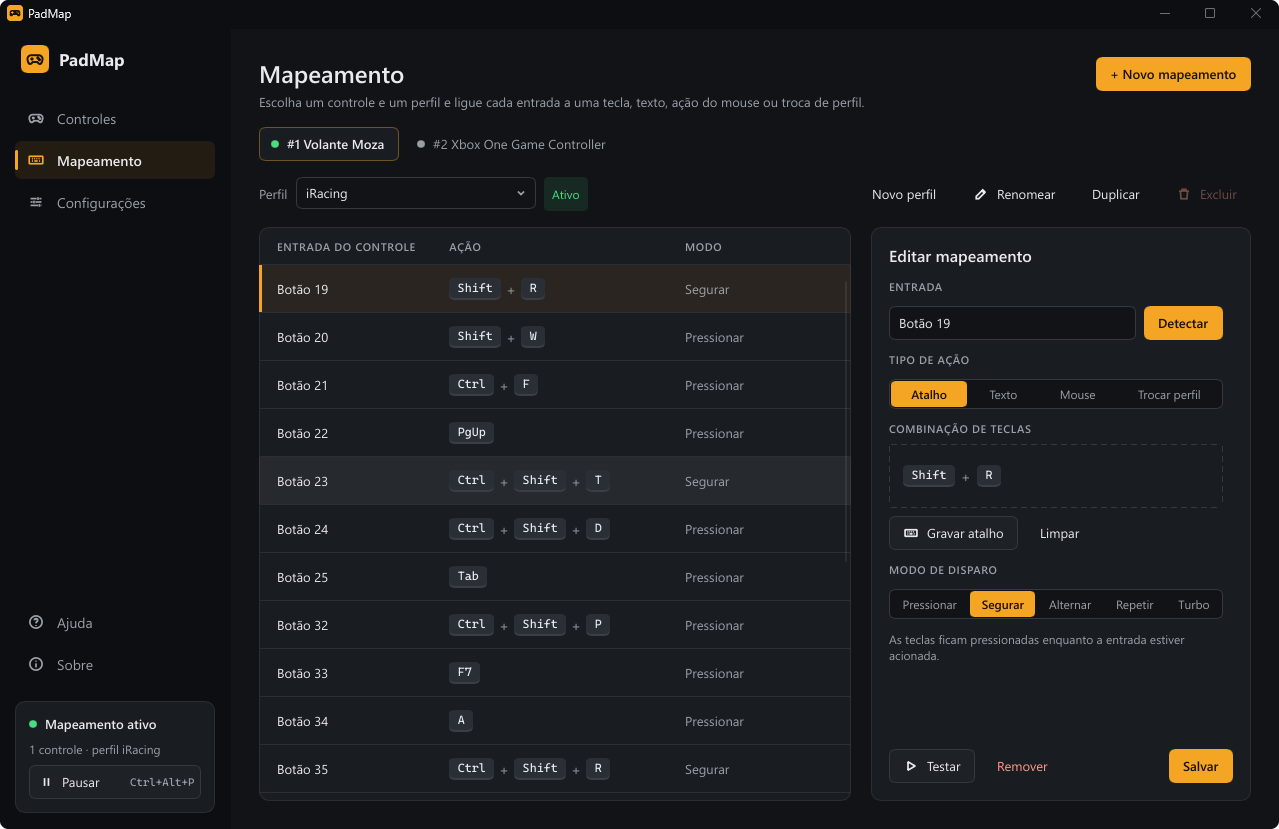Image resolution: width=1279 pixels, height=829 pixels.
Task: Select the Botão 22 row
Action: point(555,433)
